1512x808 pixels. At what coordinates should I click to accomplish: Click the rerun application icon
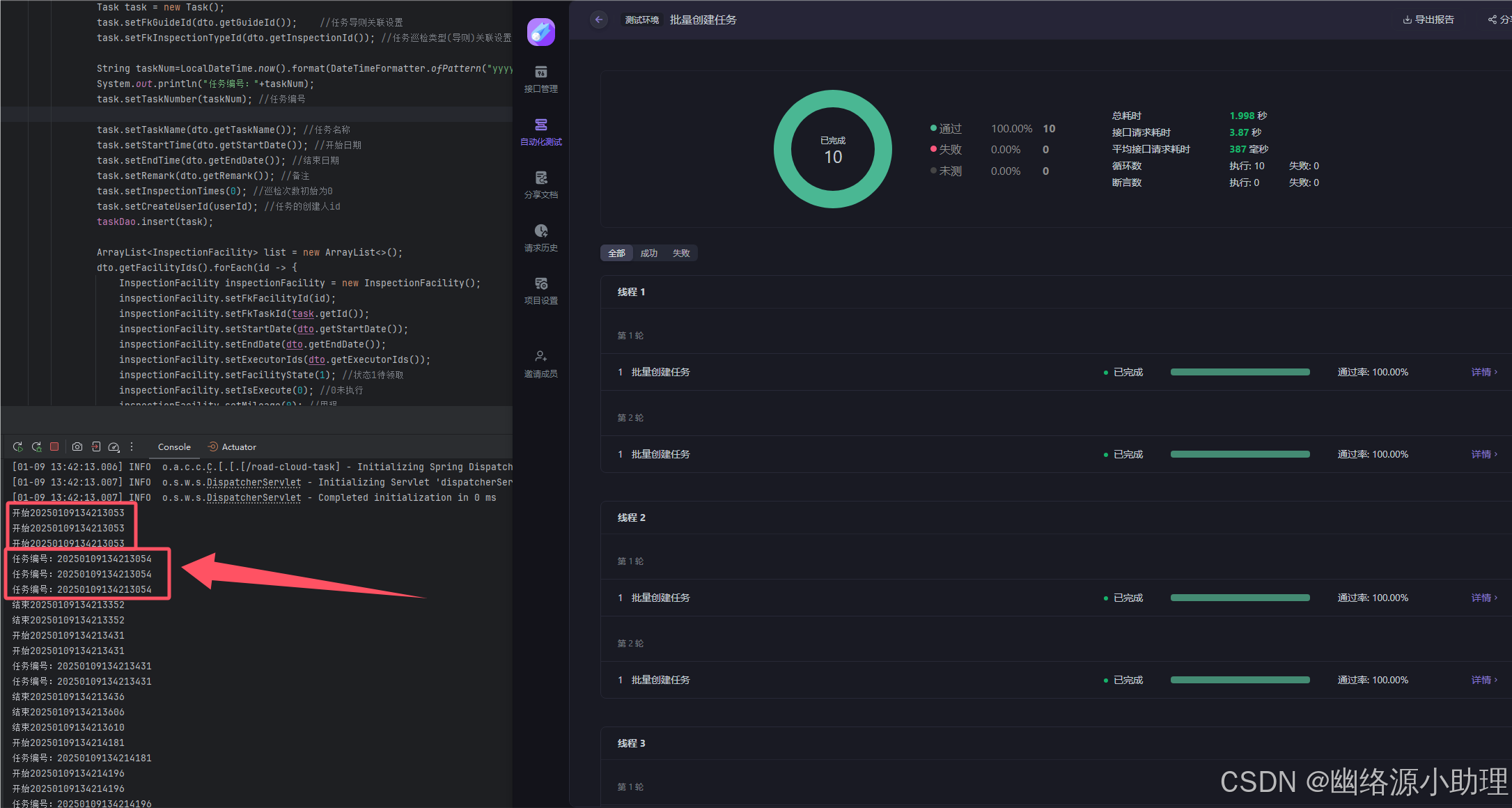(18, 446)
